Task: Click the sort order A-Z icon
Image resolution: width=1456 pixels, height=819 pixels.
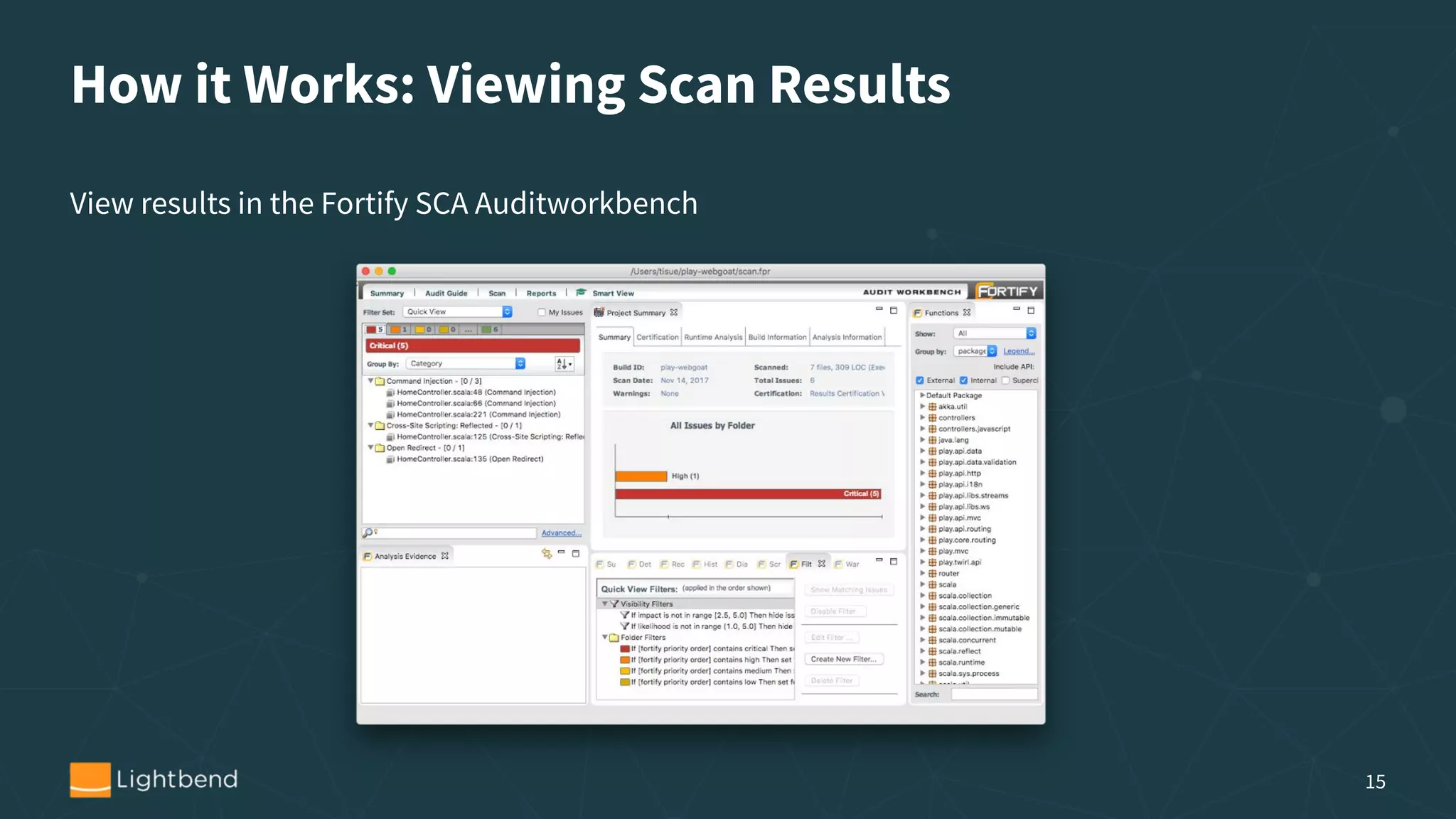Action: click(564, 364)
